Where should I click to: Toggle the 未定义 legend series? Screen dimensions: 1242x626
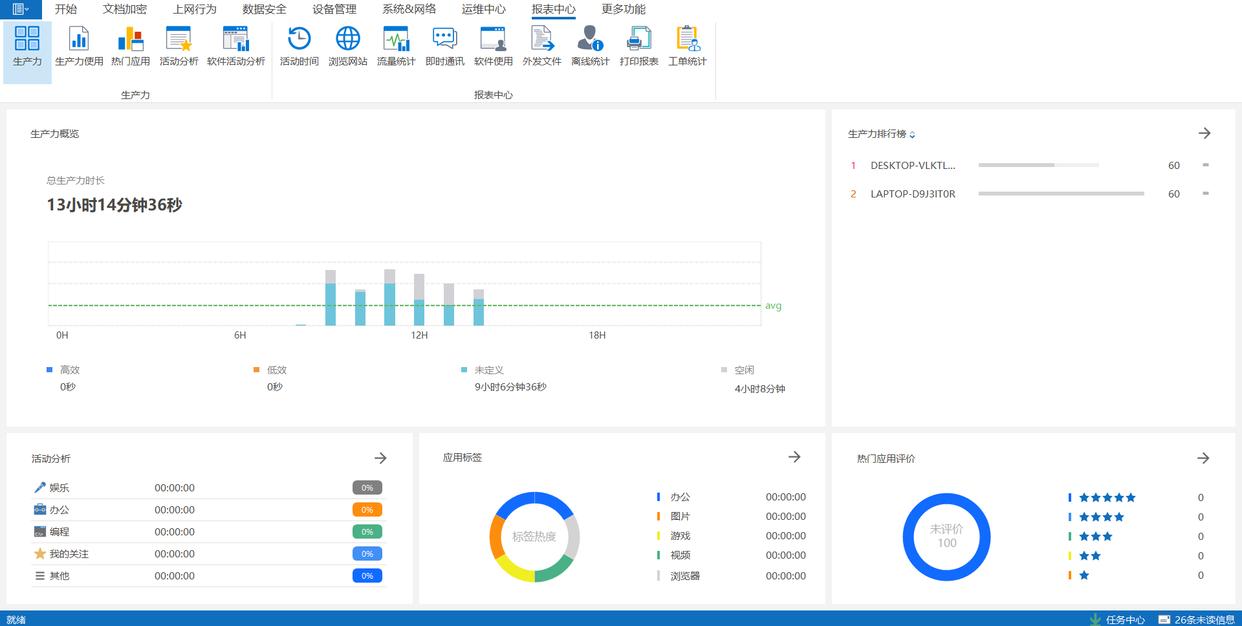click(x=488, y=370)
